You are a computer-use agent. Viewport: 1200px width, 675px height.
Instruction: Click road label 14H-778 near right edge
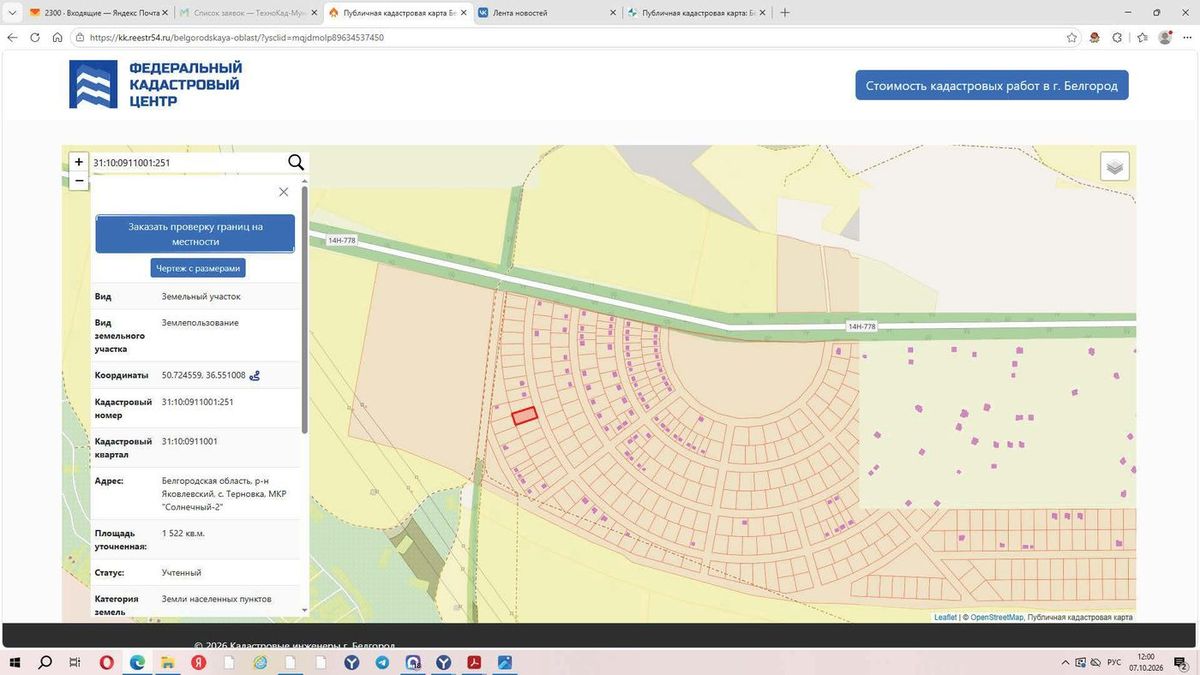click(x=861, y=326)
